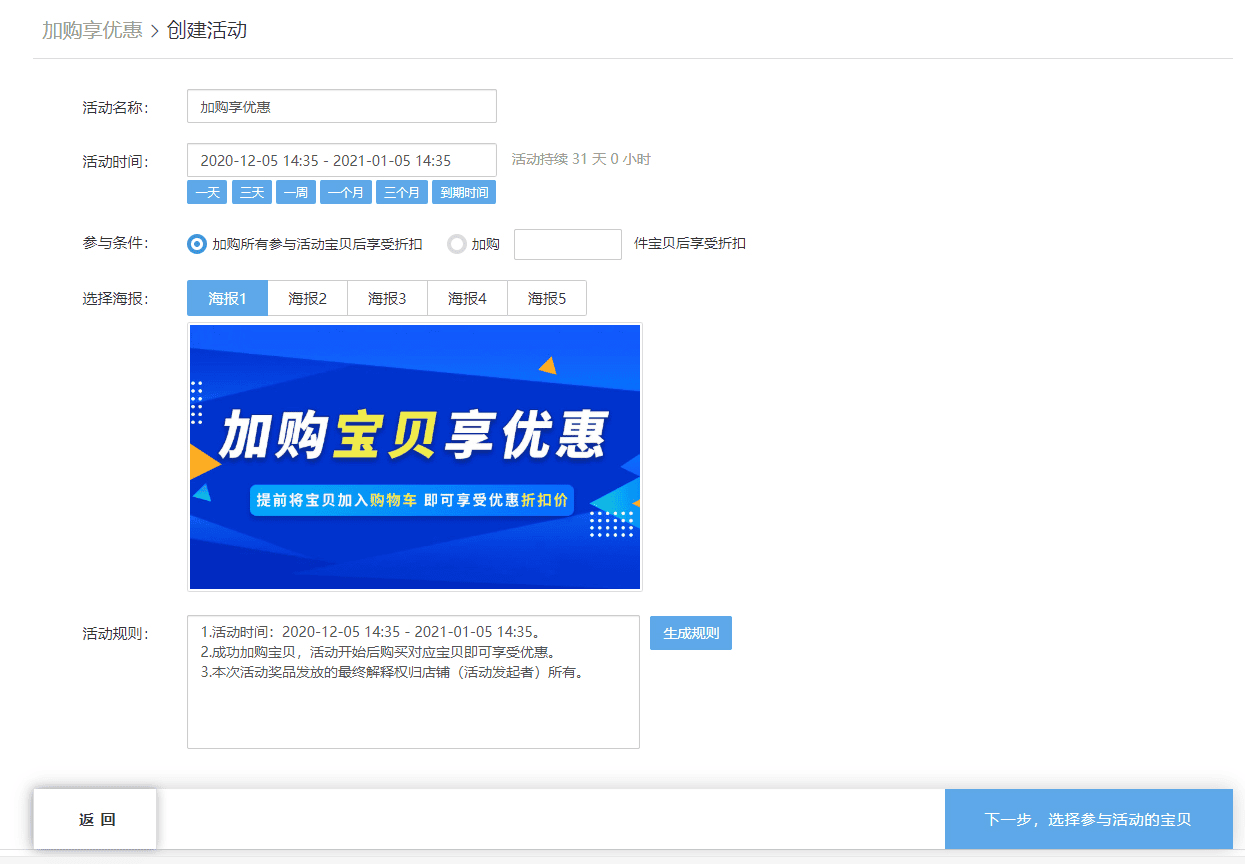Switch to the 海报3 poster tab

(387, 298)
